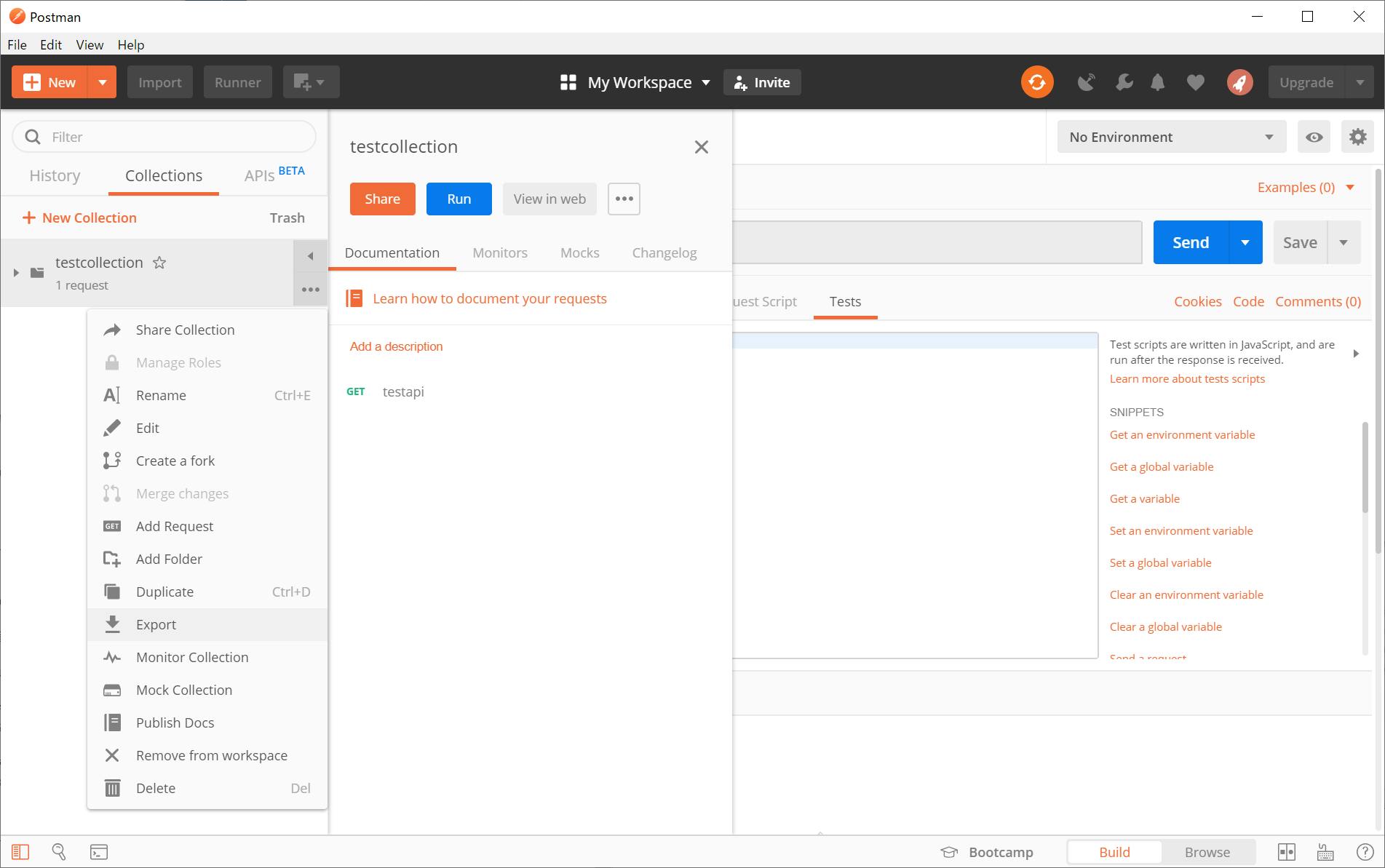Collapse the testcollection details pane arrow
Screen dimensions: 1385x868
click(x=311, y=256)
